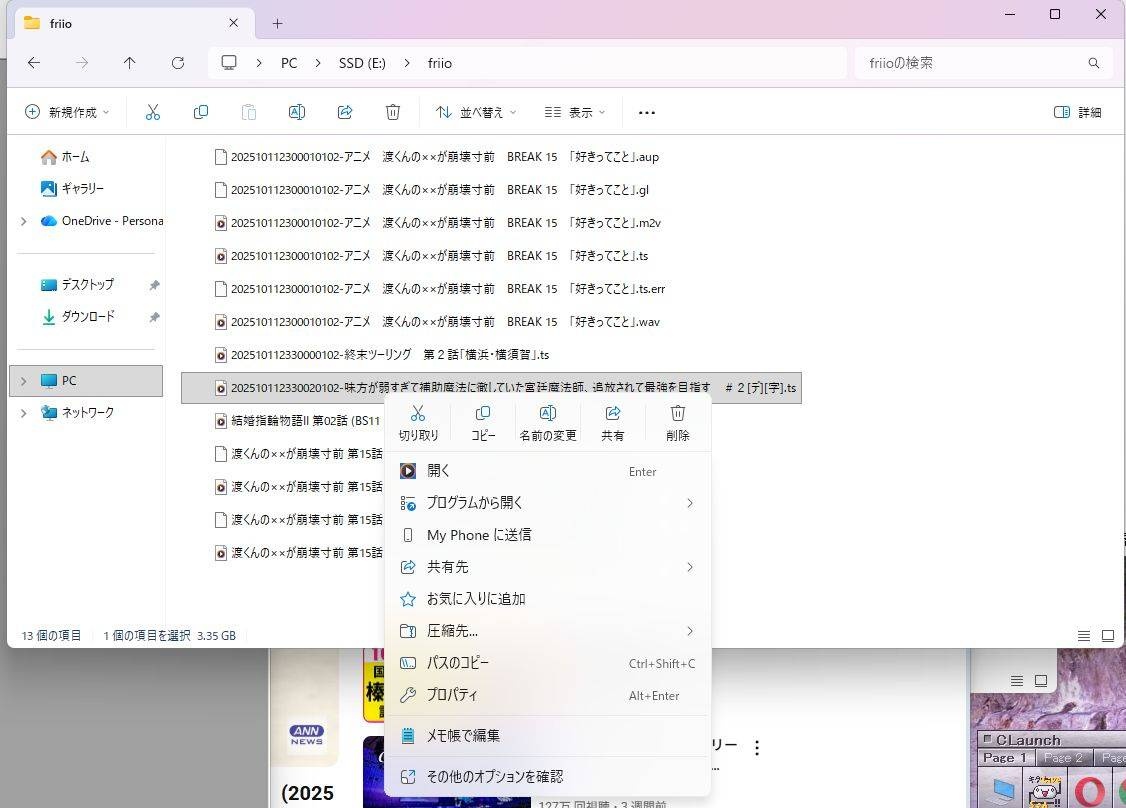Select パスのコピー in the context menu
The width and height of the screenshot is (1126, 808).
coord(458,663)
